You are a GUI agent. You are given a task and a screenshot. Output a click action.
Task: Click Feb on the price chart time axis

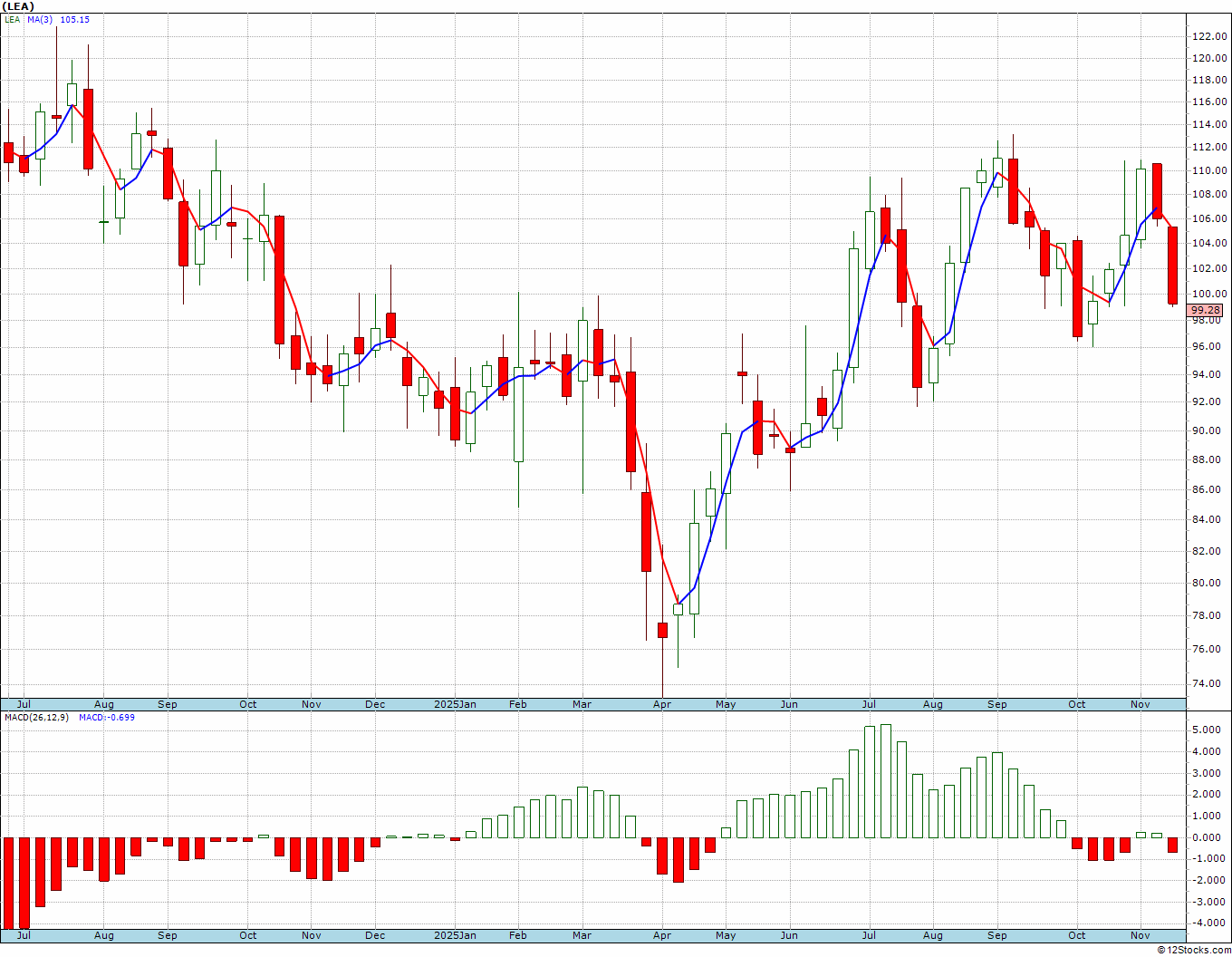click(x=518, y=704)
